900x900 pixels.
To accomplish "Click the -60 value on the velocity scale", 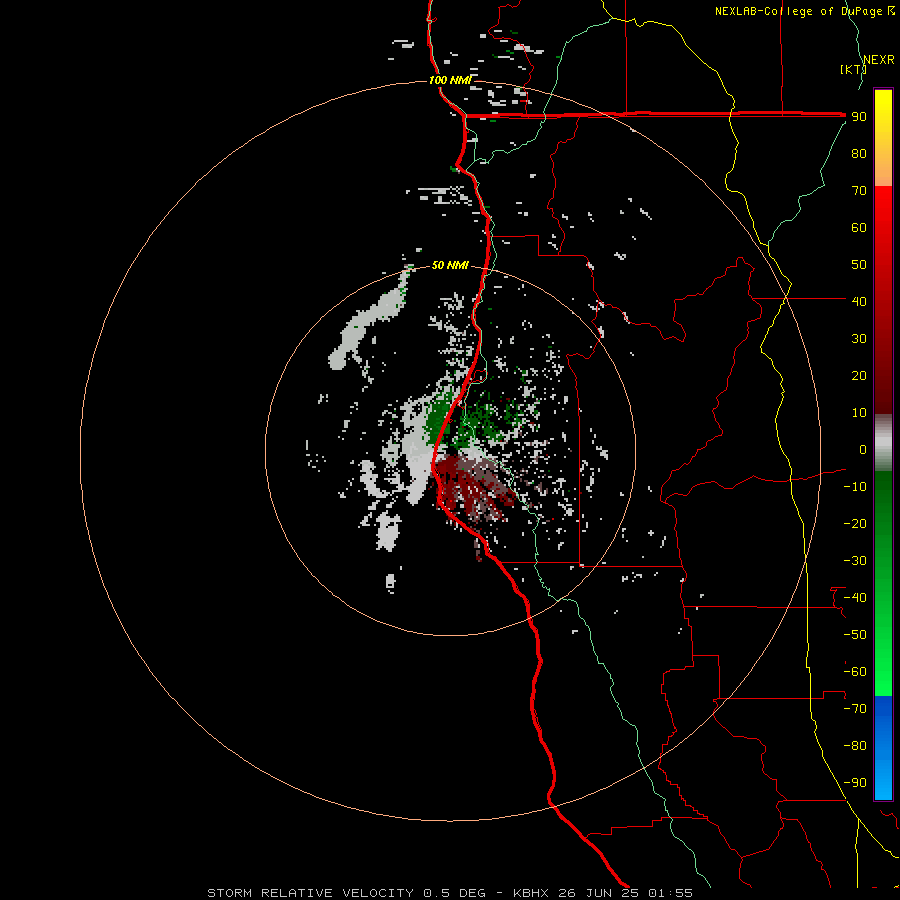I will click(855, 672).
